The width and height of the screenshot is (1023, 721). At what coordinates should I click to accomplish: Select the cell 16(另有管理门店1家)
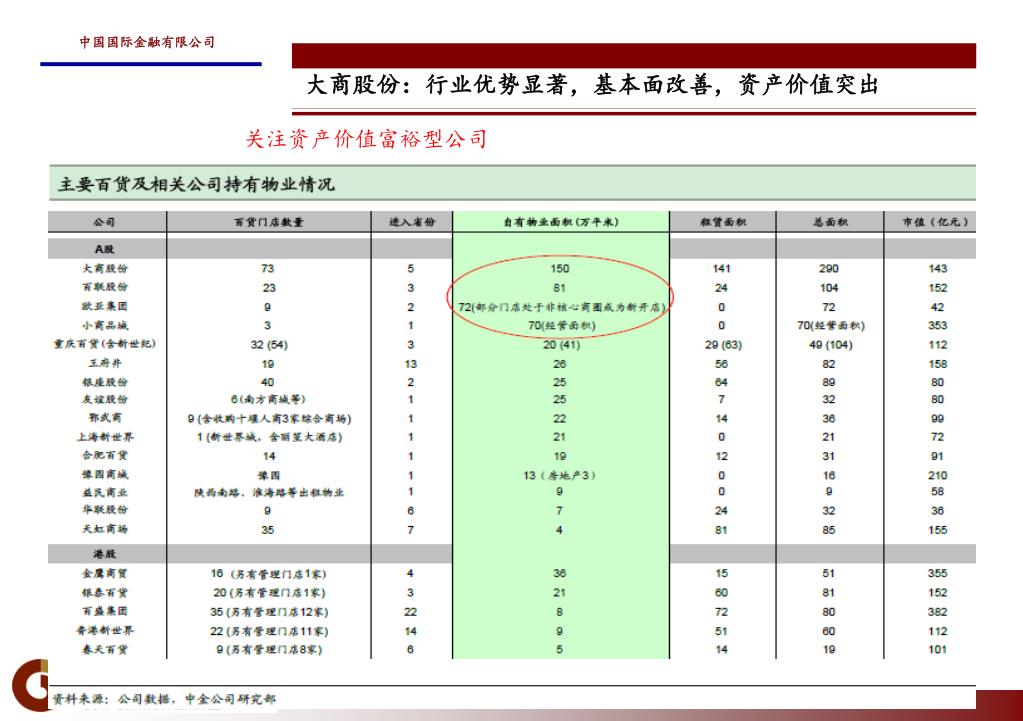(x=268, y=574)
